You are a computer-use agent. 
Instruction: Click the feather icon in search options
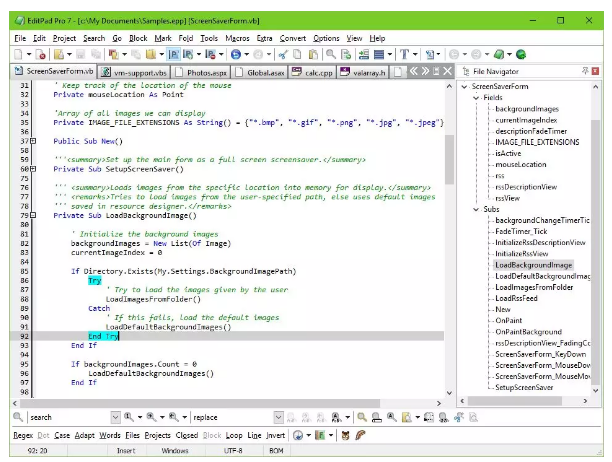pos(360,435)
